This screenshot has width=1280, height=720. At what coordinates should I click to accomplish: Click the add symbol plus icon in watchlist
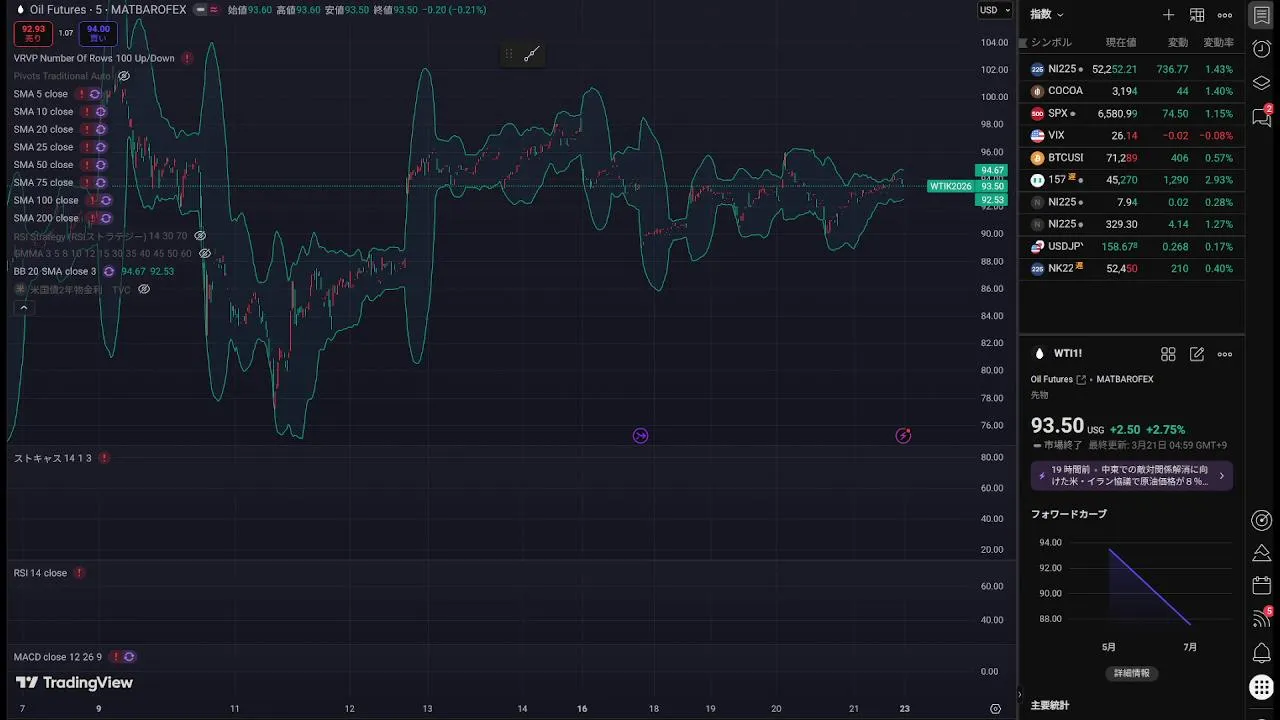(x=1168, y=15)
